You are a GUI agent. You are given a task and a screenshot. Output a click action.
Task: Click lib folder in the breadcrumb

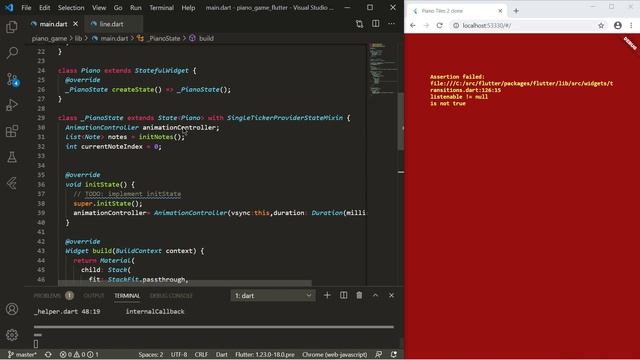78,38
